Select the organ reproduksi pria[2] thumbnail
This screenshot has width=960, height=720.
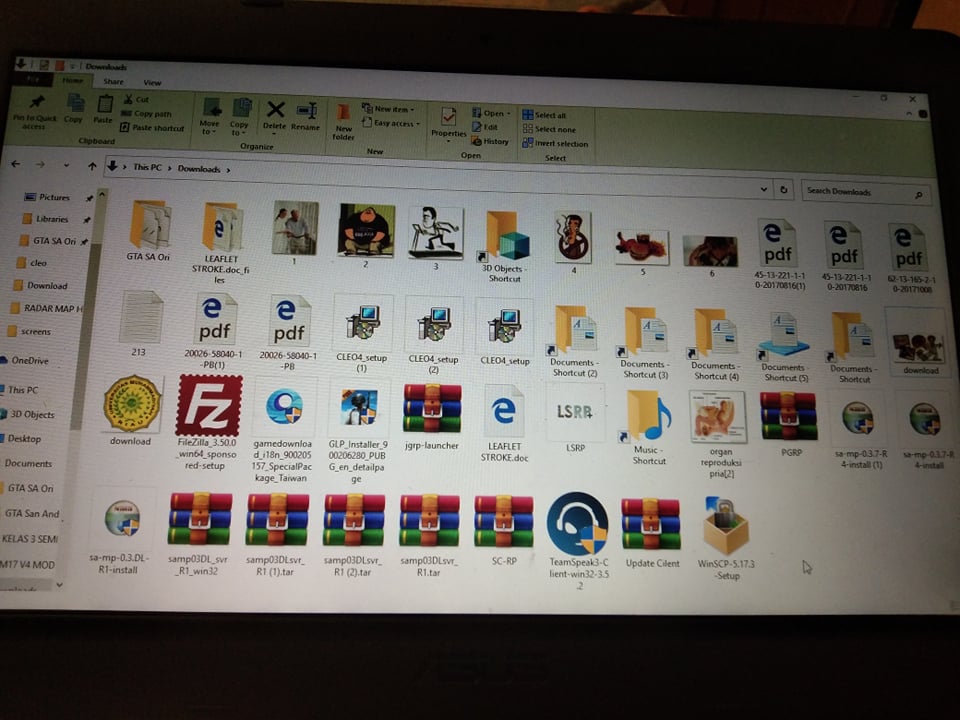[720, 418]
